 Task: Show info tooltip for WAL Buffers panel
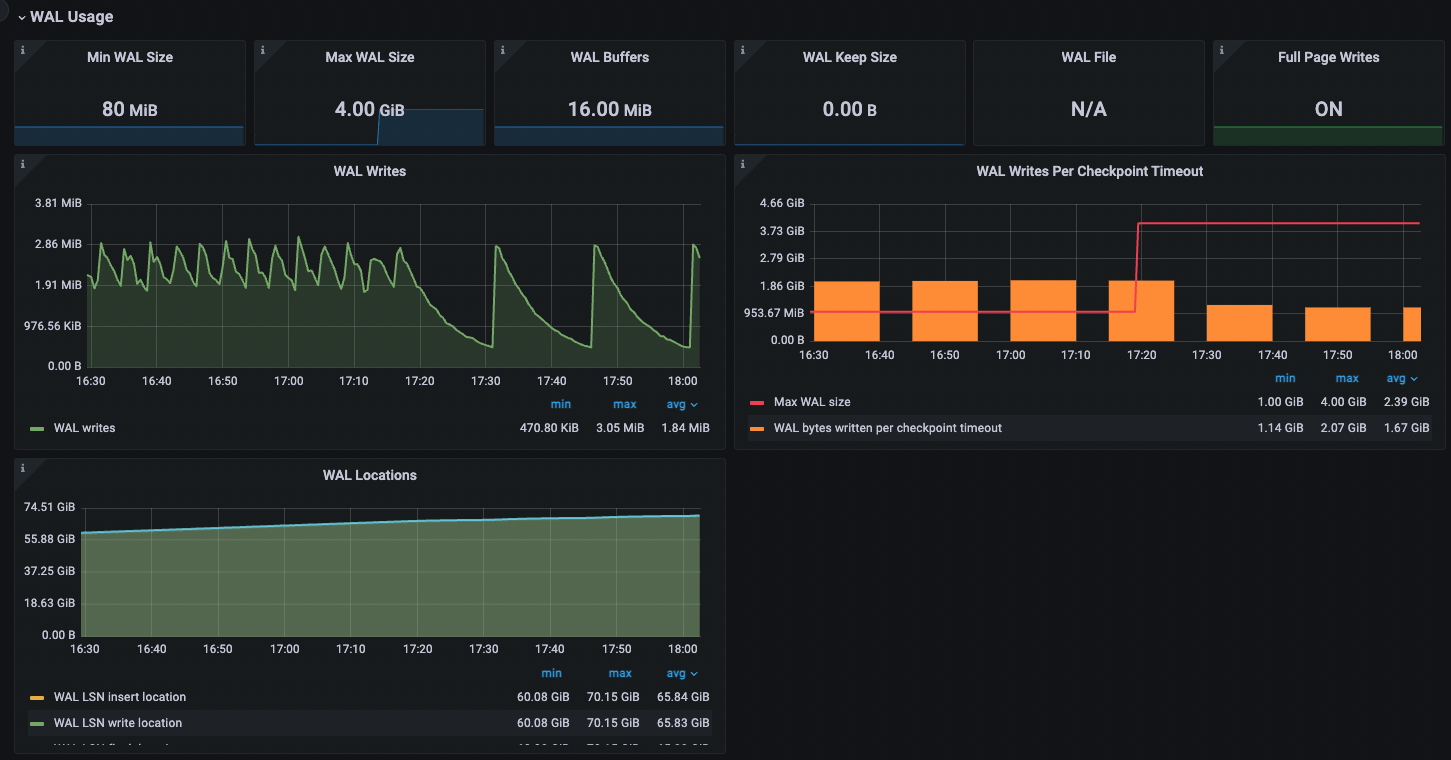[x=502, y=50]
